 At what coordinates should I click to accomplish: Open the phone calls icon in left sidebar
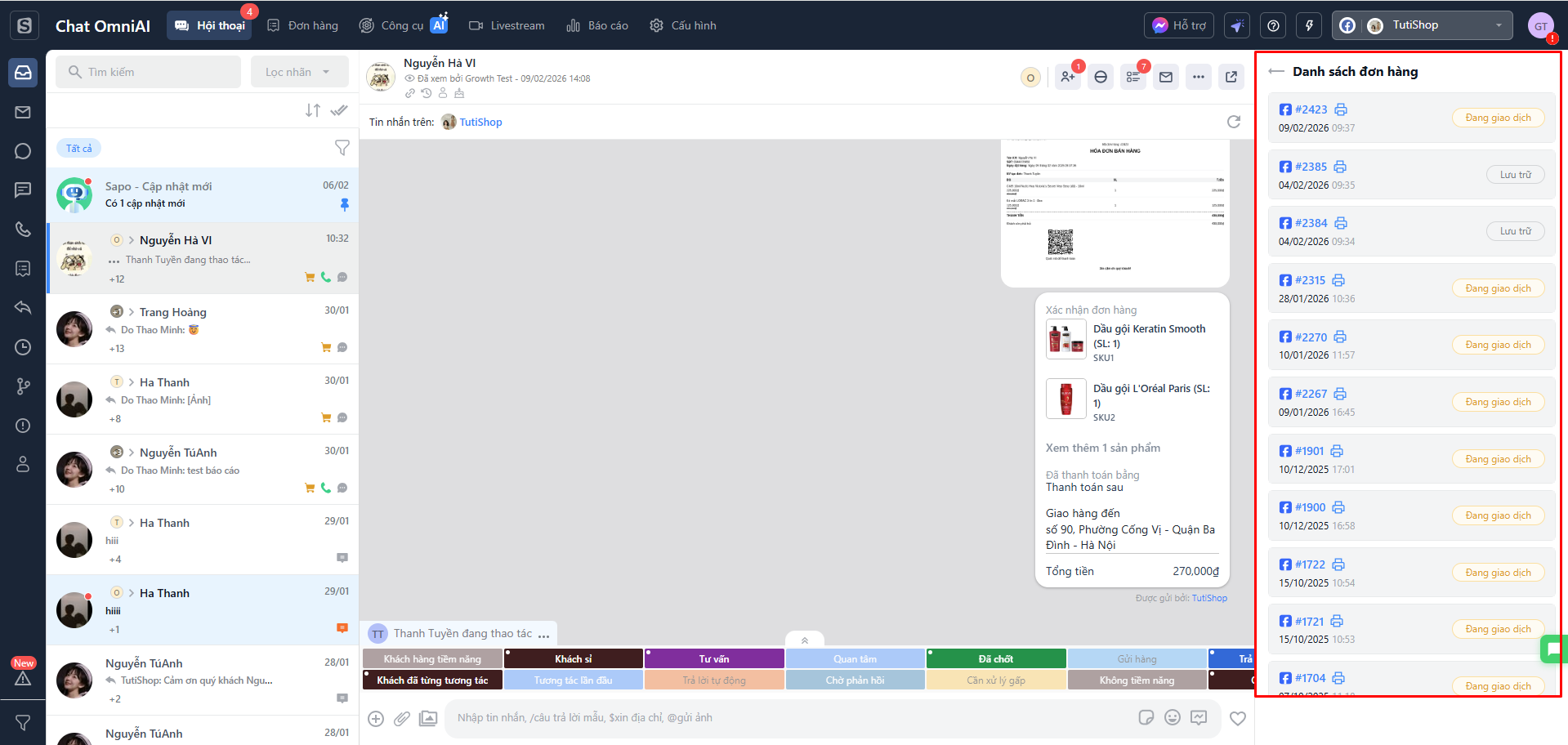point(23,230)
